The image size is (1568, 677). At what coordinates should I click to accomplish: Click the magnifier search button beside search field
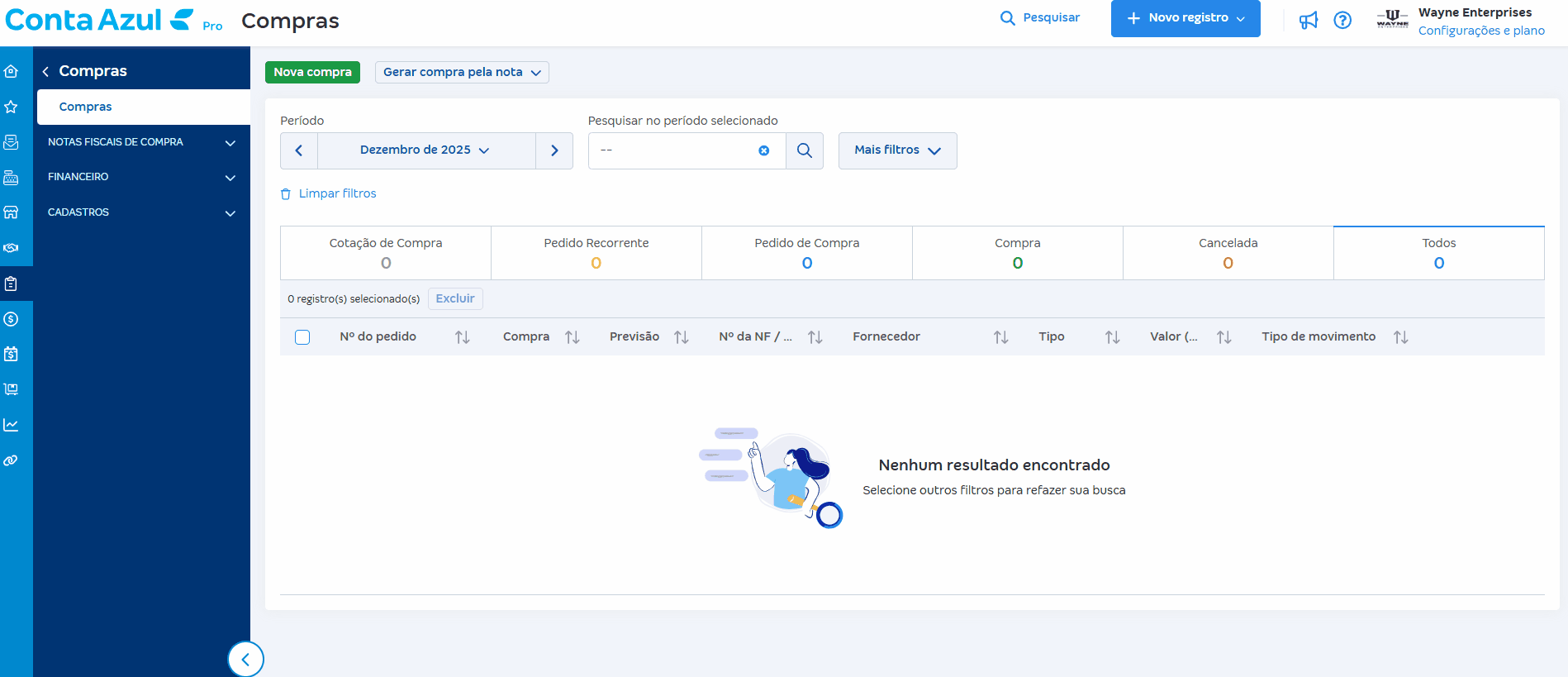804,150
